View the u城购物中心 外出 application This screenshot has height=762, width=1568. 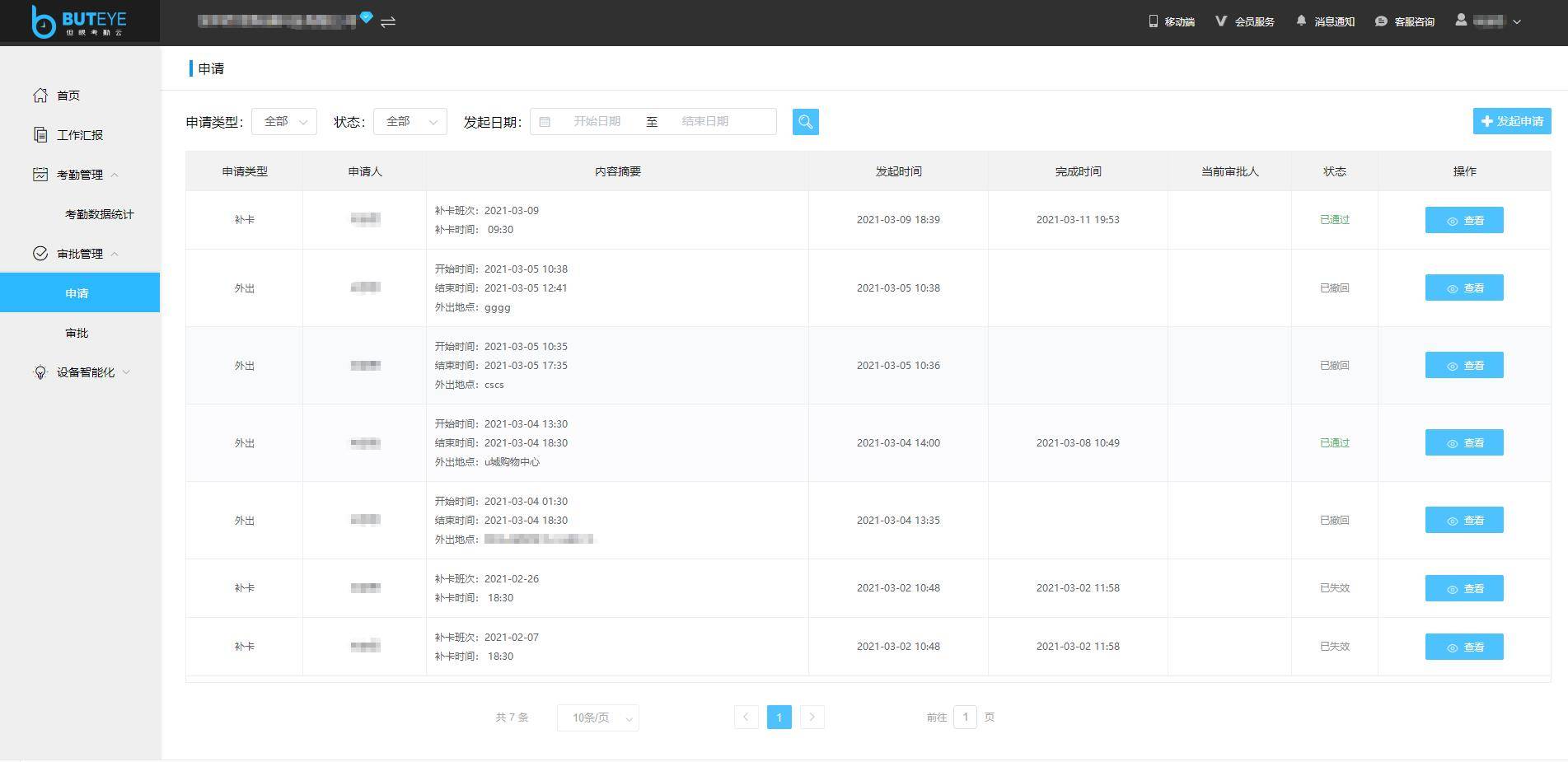coord(1464,442)
